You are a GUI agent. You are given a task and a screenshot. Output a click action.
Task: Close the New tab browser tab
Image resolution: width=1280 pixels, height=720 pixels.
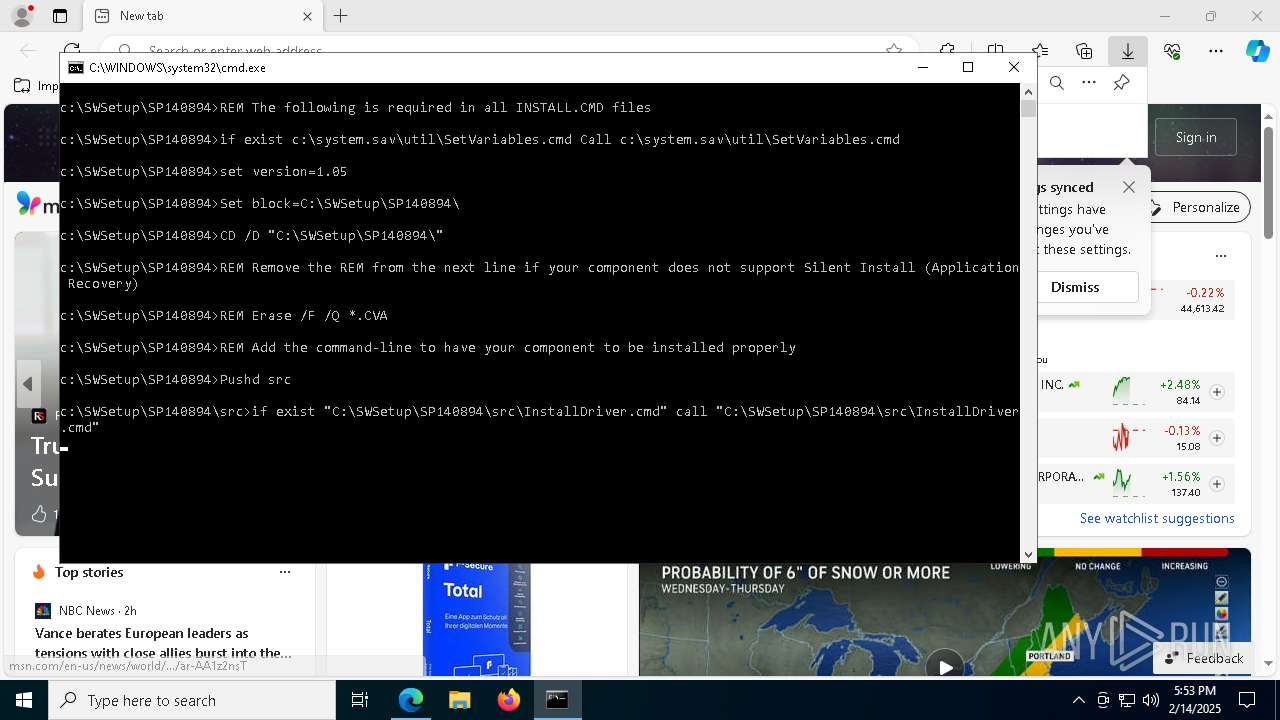coord(307,16)
